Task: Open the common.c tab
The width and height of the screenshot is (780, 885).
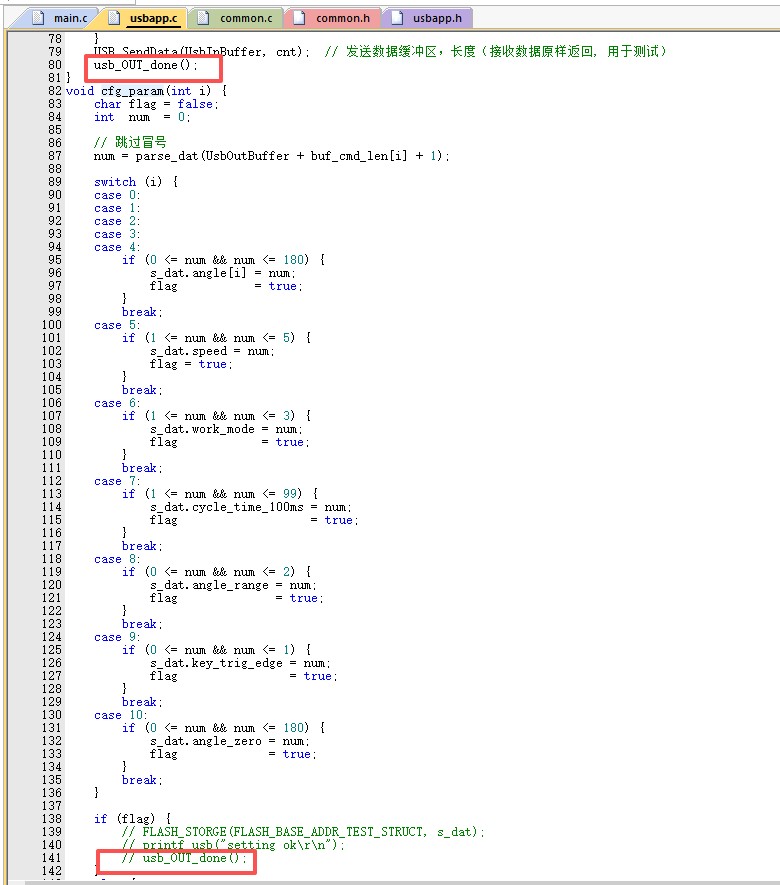Action: tap(244, 18)
